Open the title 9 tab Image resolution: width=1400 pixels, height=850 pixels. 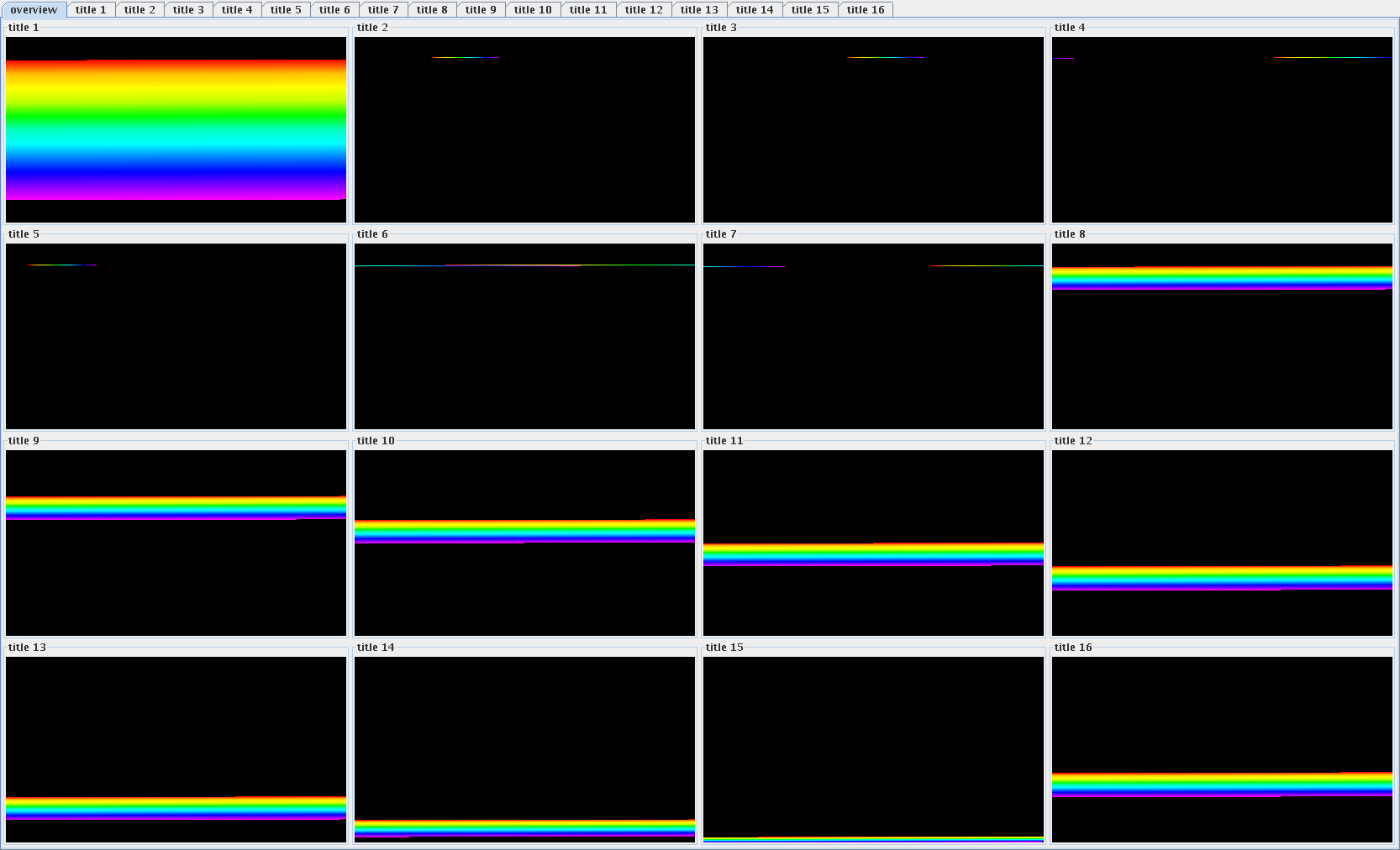click(x=481, y=10)
